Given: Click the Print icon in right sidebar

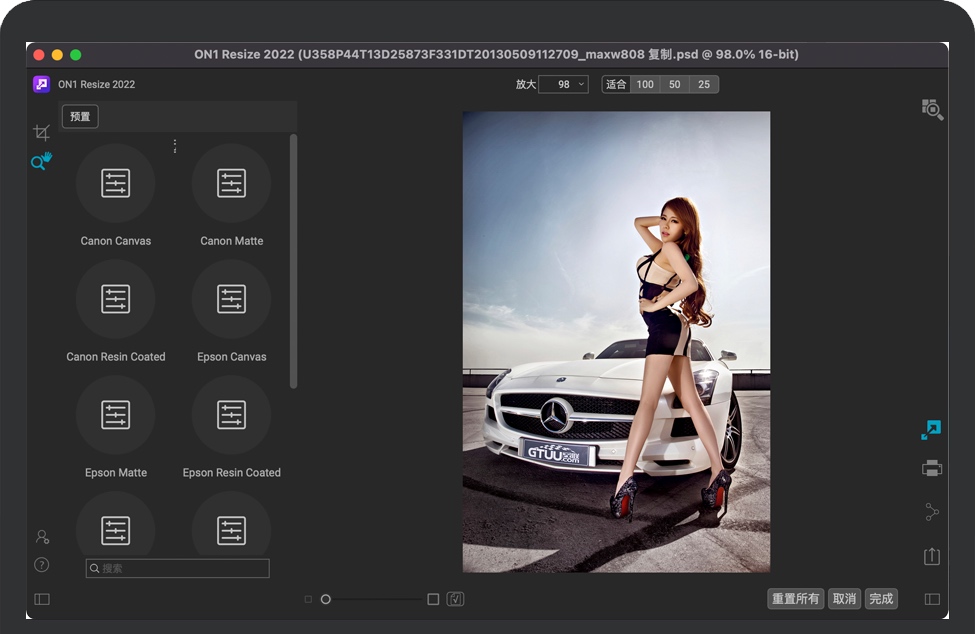Looking at the screenshot, I should point(932,468).
